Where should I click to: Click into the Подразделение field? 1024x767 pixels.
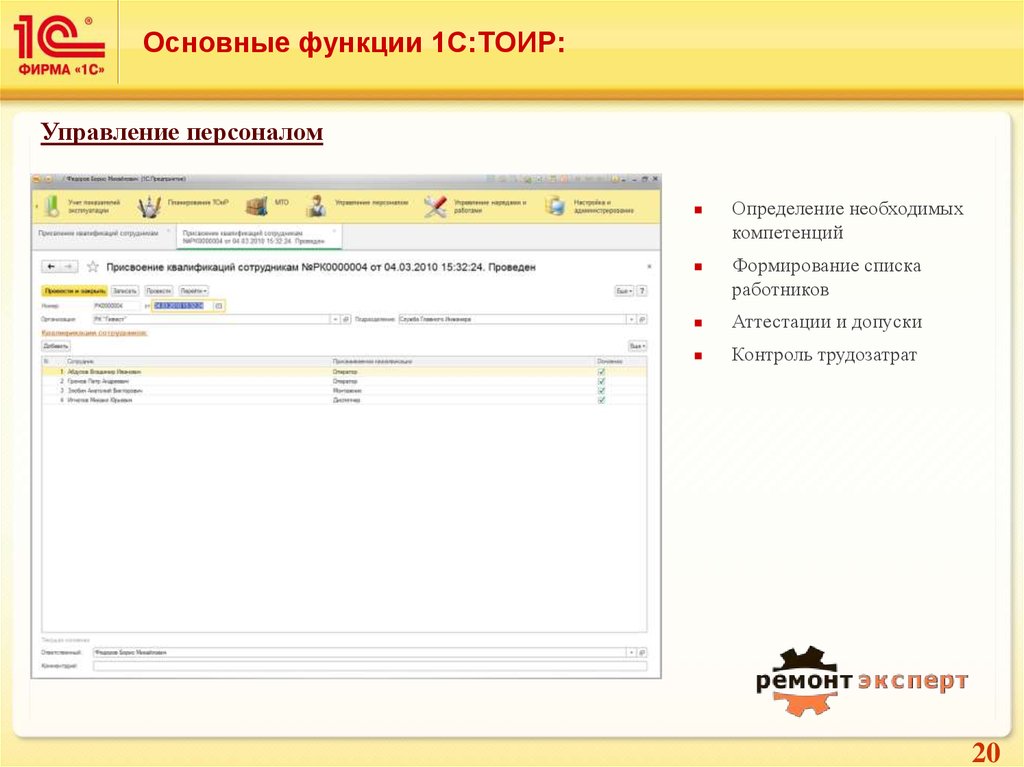(x=512, y=319)
